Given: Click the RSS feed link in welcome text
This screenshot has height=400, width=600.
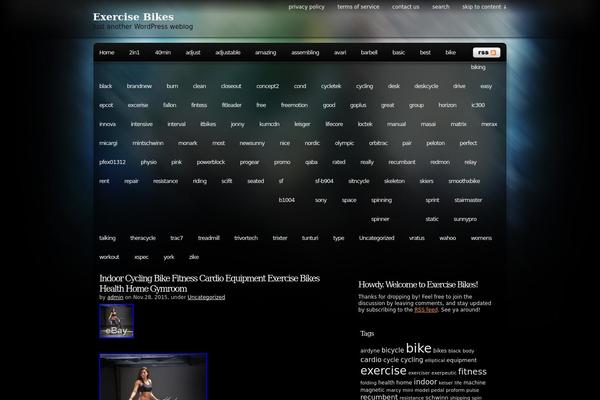Looking at the screenshot, I should point(426,310).
